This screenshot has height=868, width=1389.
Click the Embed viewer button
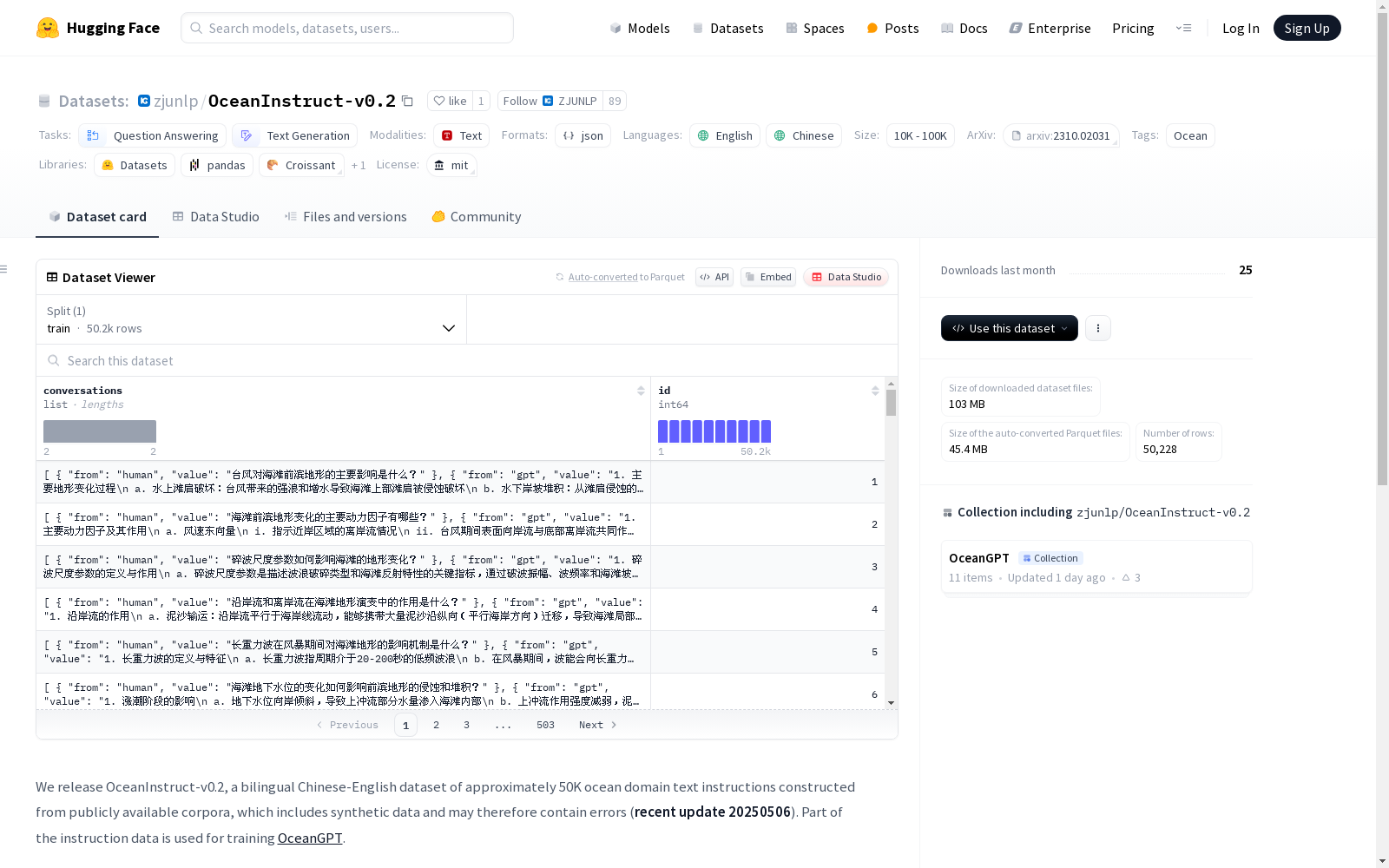pos(768,277)
